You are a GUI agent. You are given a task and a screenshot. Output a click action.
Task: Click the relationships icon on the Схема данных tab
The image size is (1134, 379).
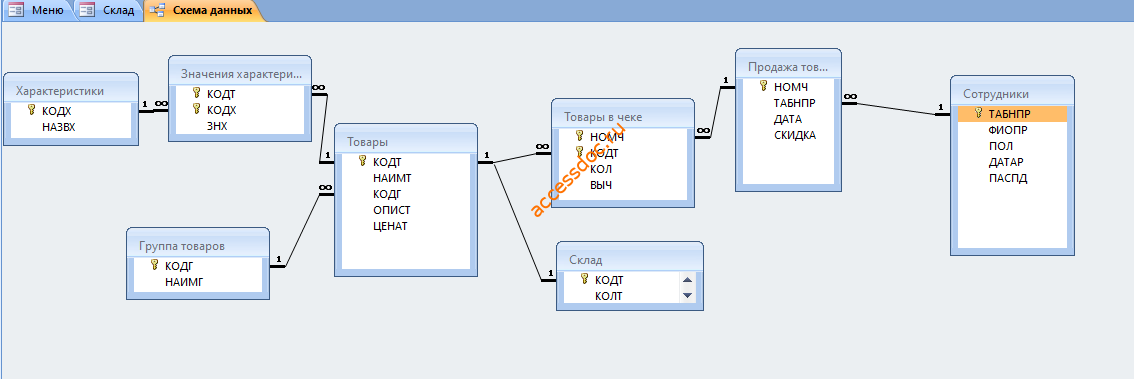point(157,10)
